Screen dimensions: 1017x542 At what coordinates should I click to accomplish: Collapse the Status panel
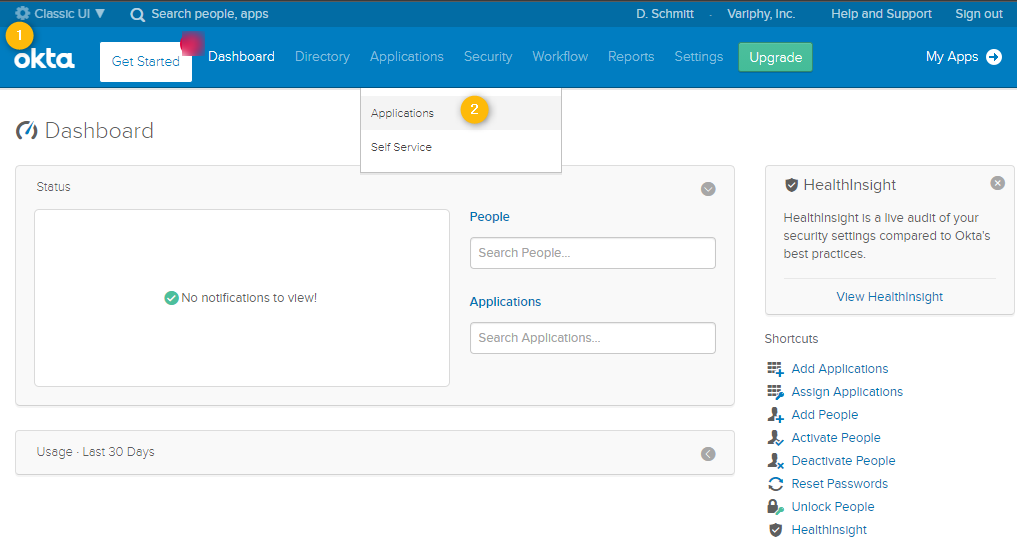(708, 189)
